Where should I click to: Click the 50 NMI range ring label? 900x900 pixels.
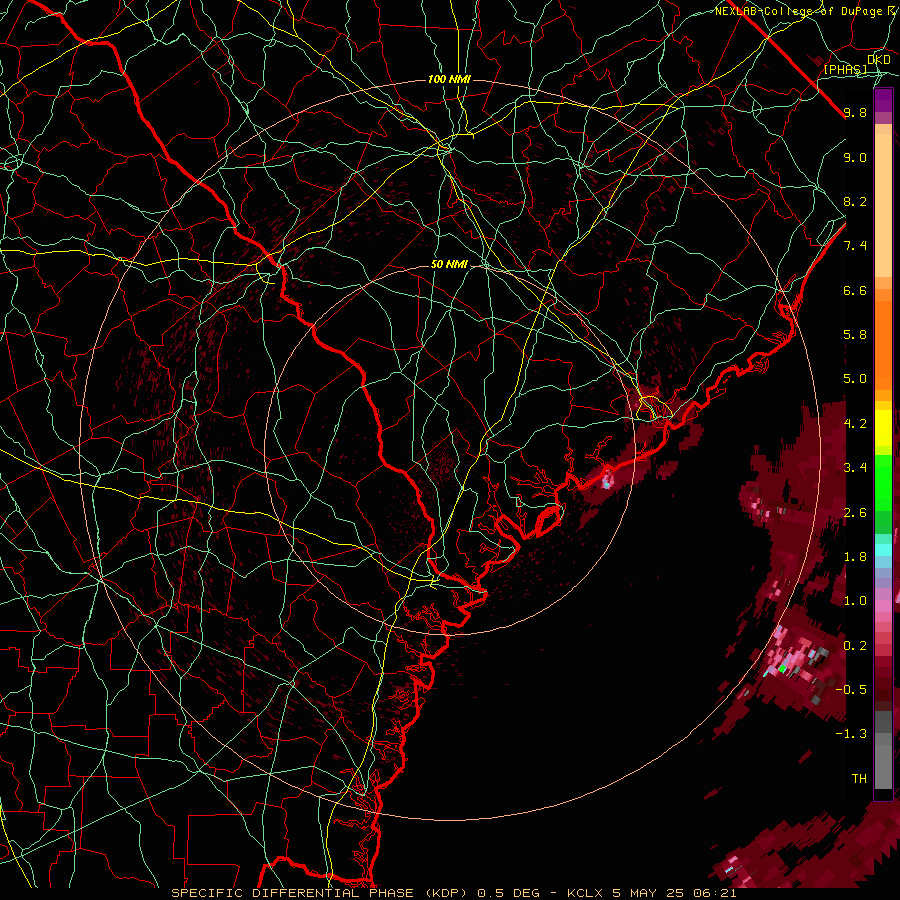click(x=449, y=264)
